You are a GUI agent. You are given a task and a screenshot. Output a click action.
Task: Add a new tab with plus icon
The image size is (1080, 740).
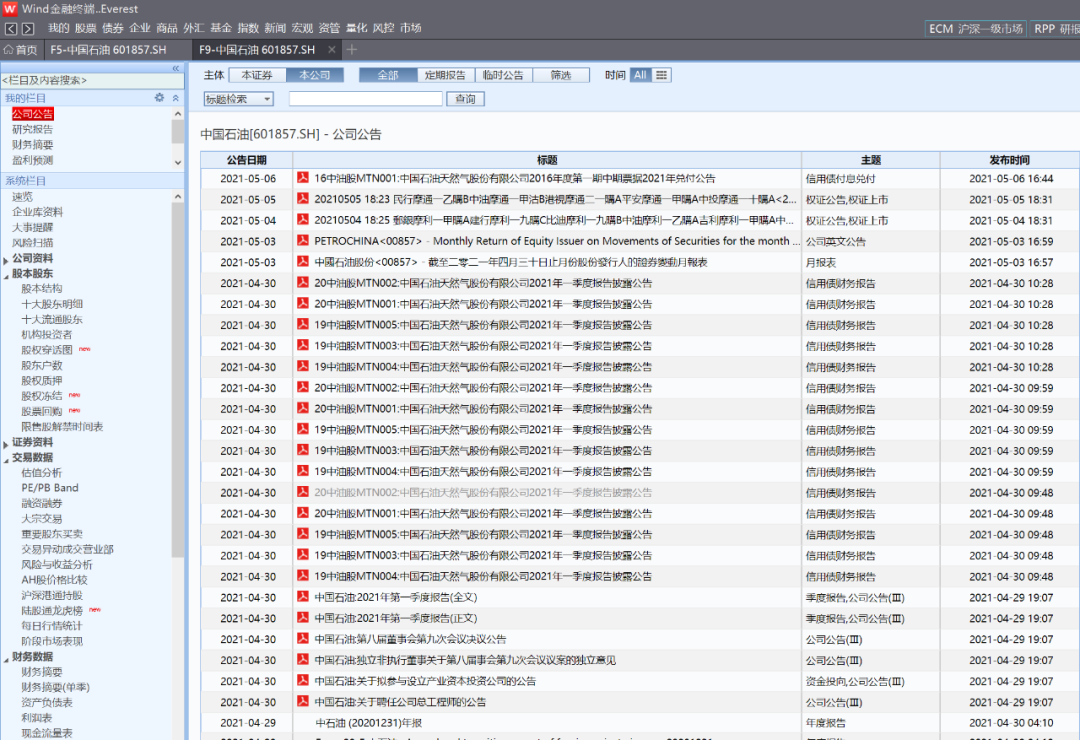[351, 50]
